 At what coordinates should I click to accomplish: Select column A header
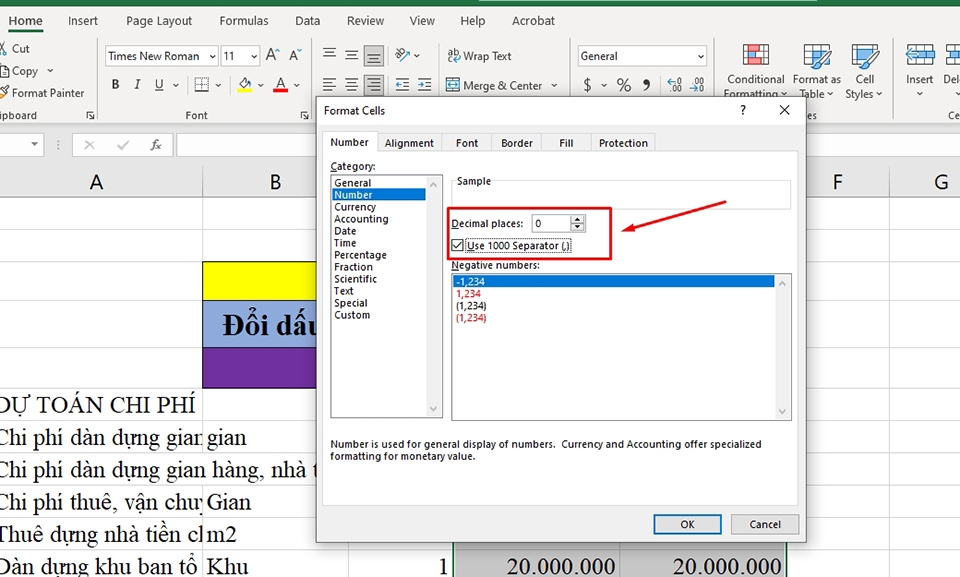pyautogui.click(x=96, y=182)
